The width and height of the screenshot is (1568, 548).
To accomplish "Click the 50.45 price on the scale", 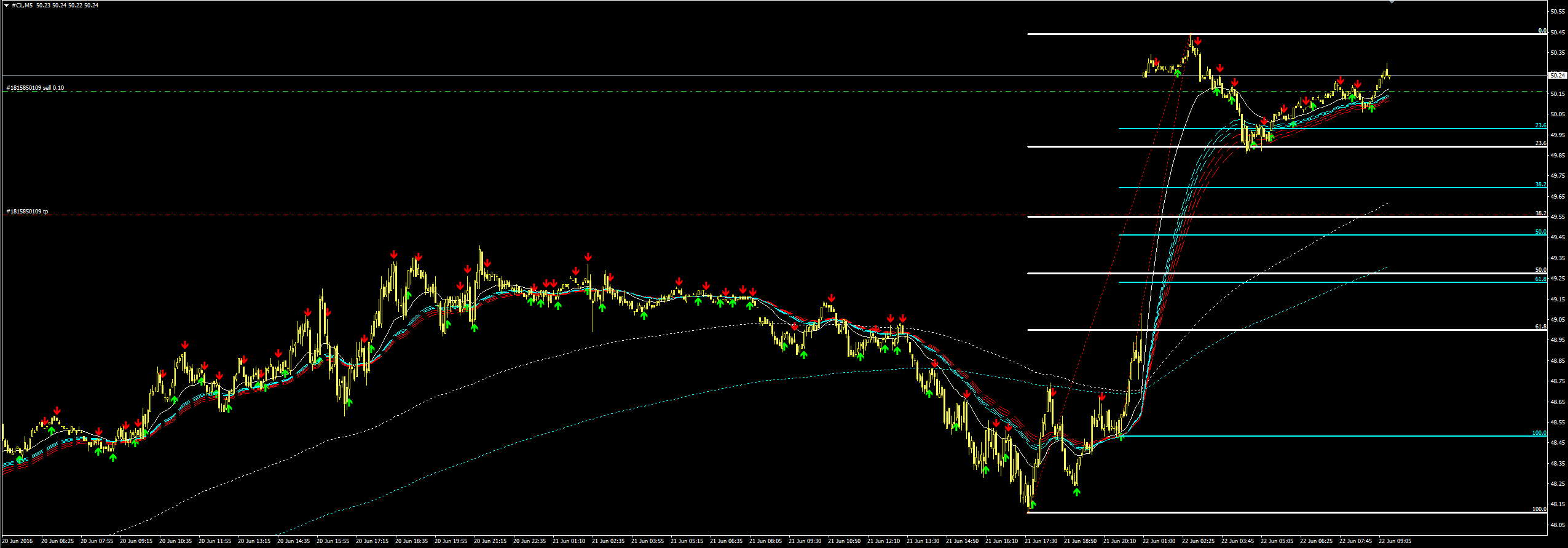I will pos(1558,32).
